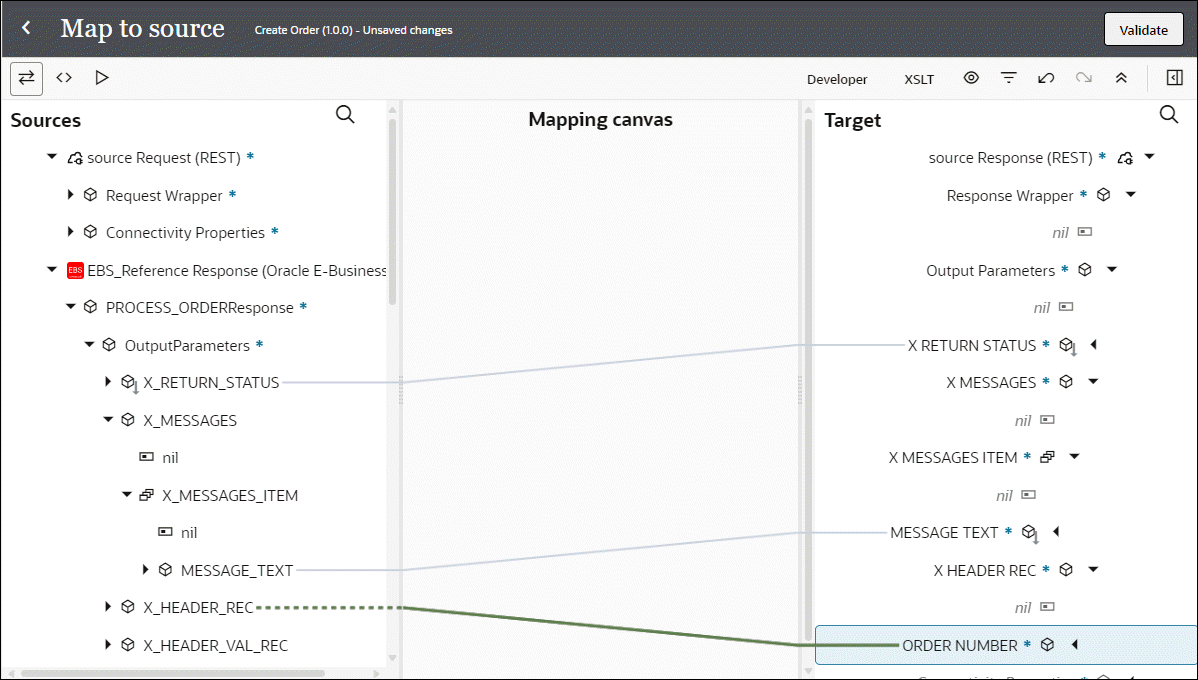Select X_HEADER_REC in Sources tree
This screenshot has height=680, width=1198.
click(199, 607)
